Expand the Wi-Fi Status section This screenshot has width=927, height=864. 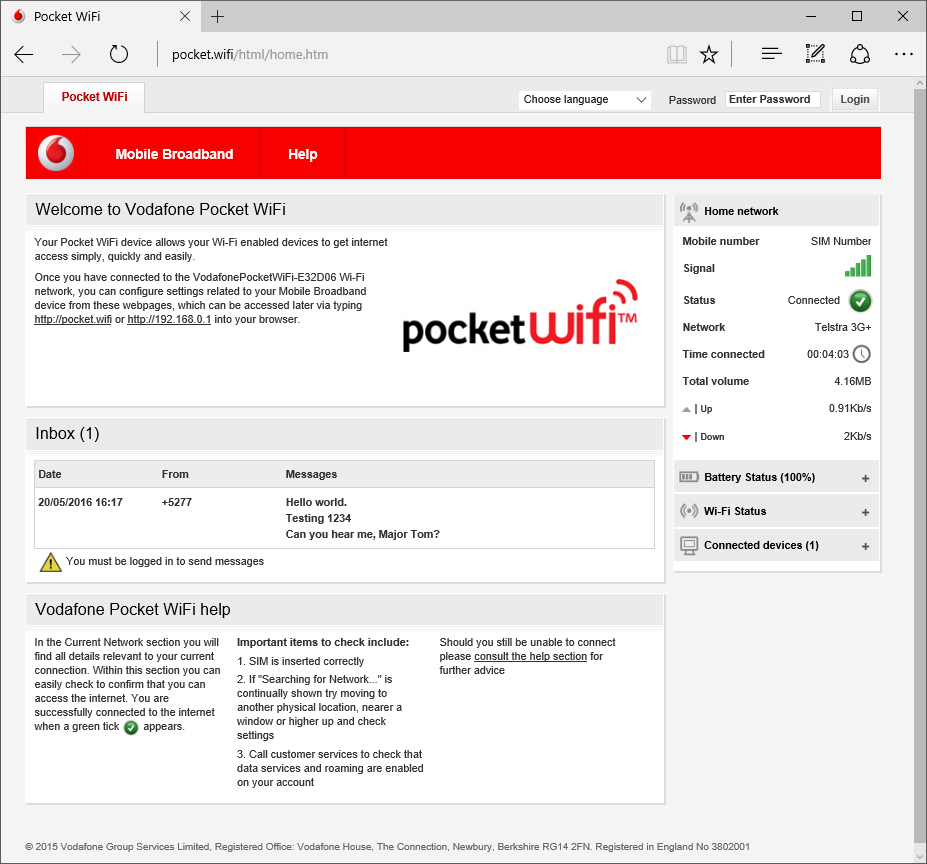coord(776,512)
